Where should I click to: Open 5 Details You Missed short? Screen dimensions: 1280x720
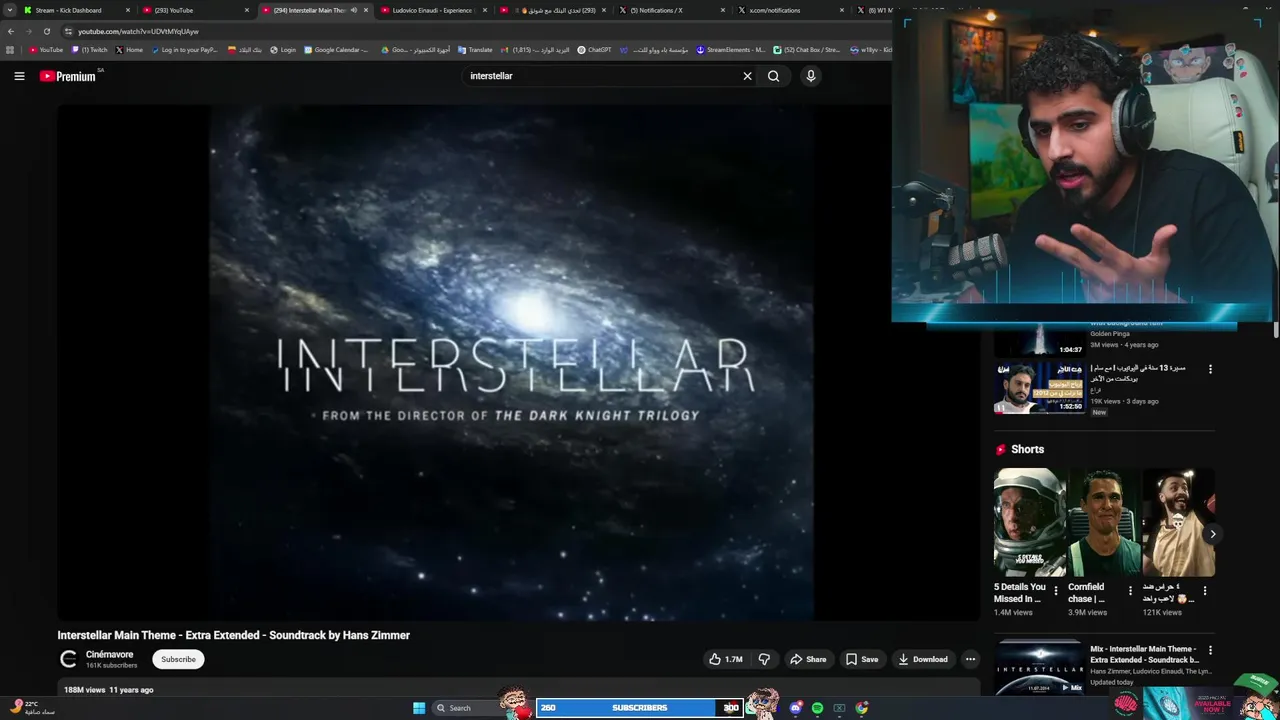click(x=1029, y=522)
